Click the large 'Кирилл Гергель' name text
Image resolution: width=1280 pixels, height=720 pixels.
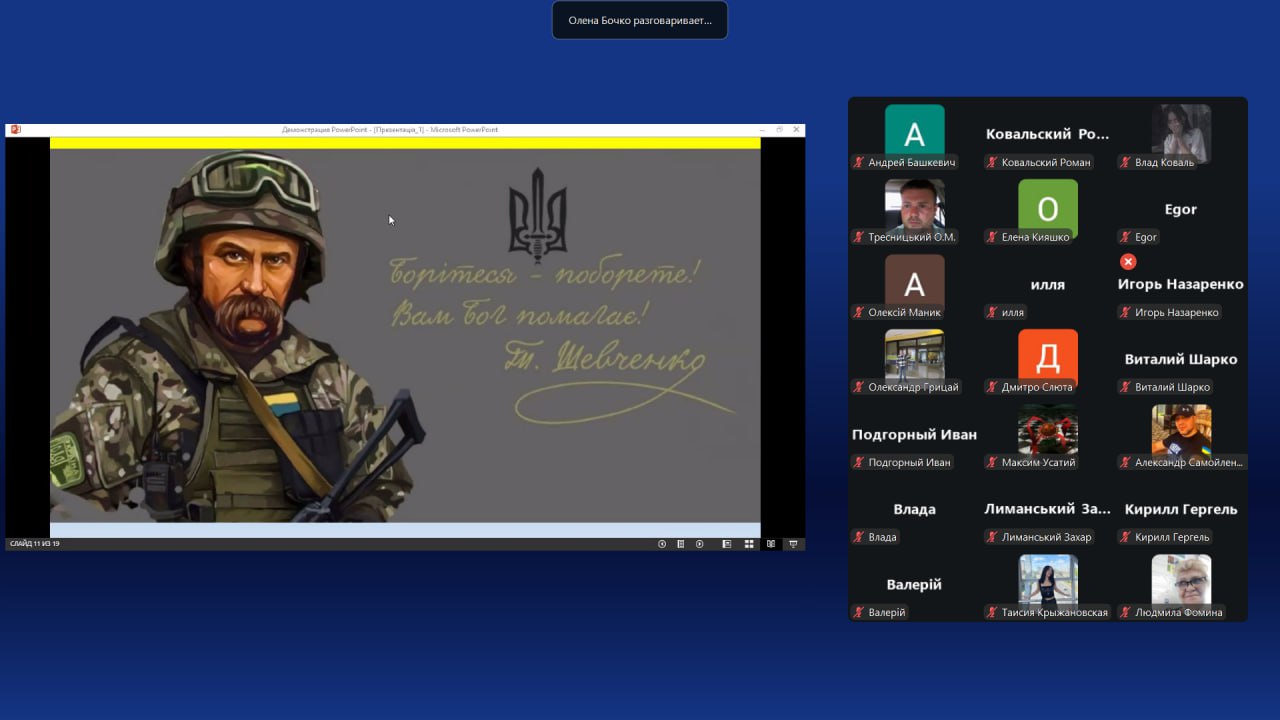pyautogui.click(x=1181, y=509)
